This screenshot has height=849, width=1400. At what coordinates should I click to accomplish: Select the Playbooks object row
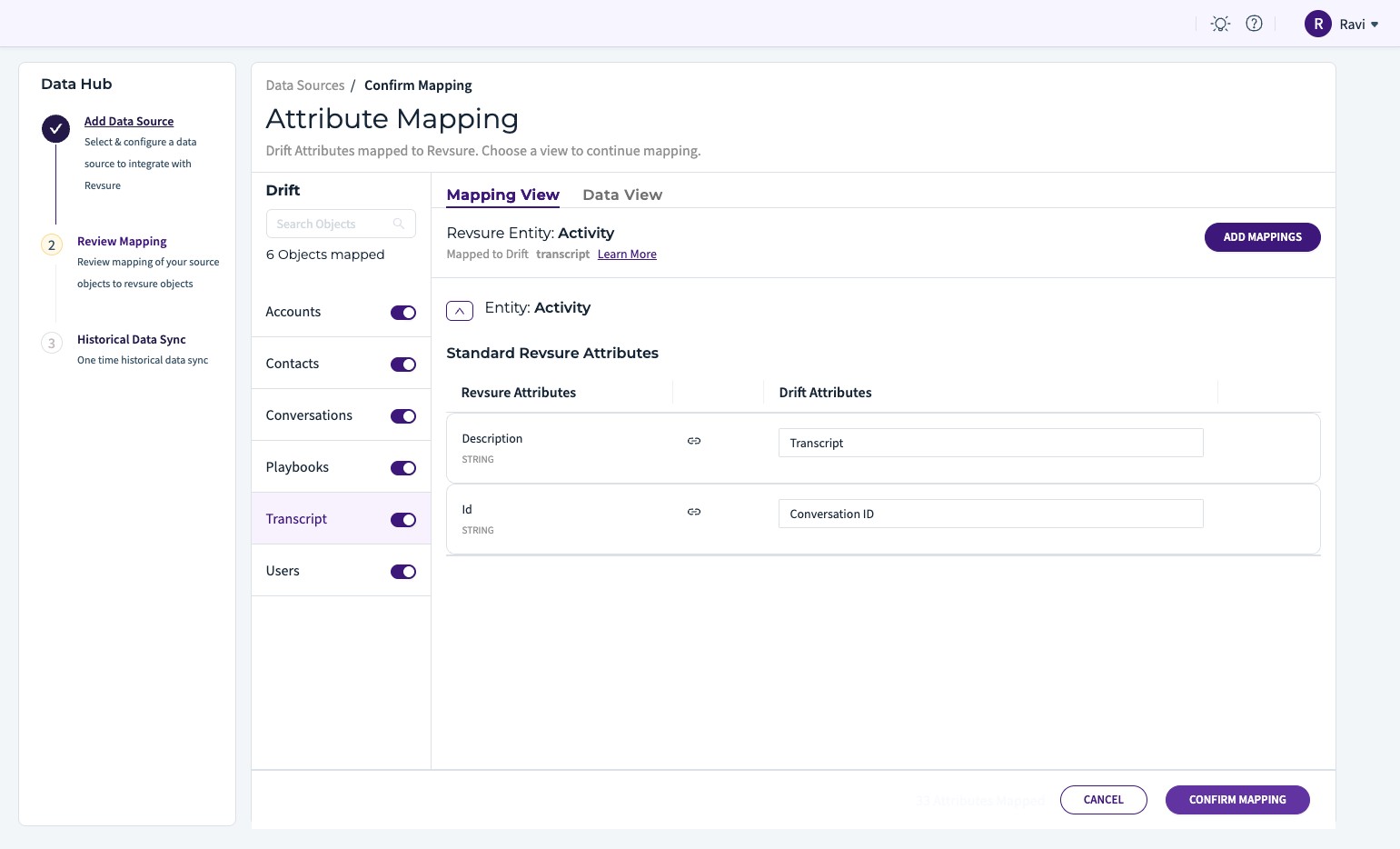(341, 467)
